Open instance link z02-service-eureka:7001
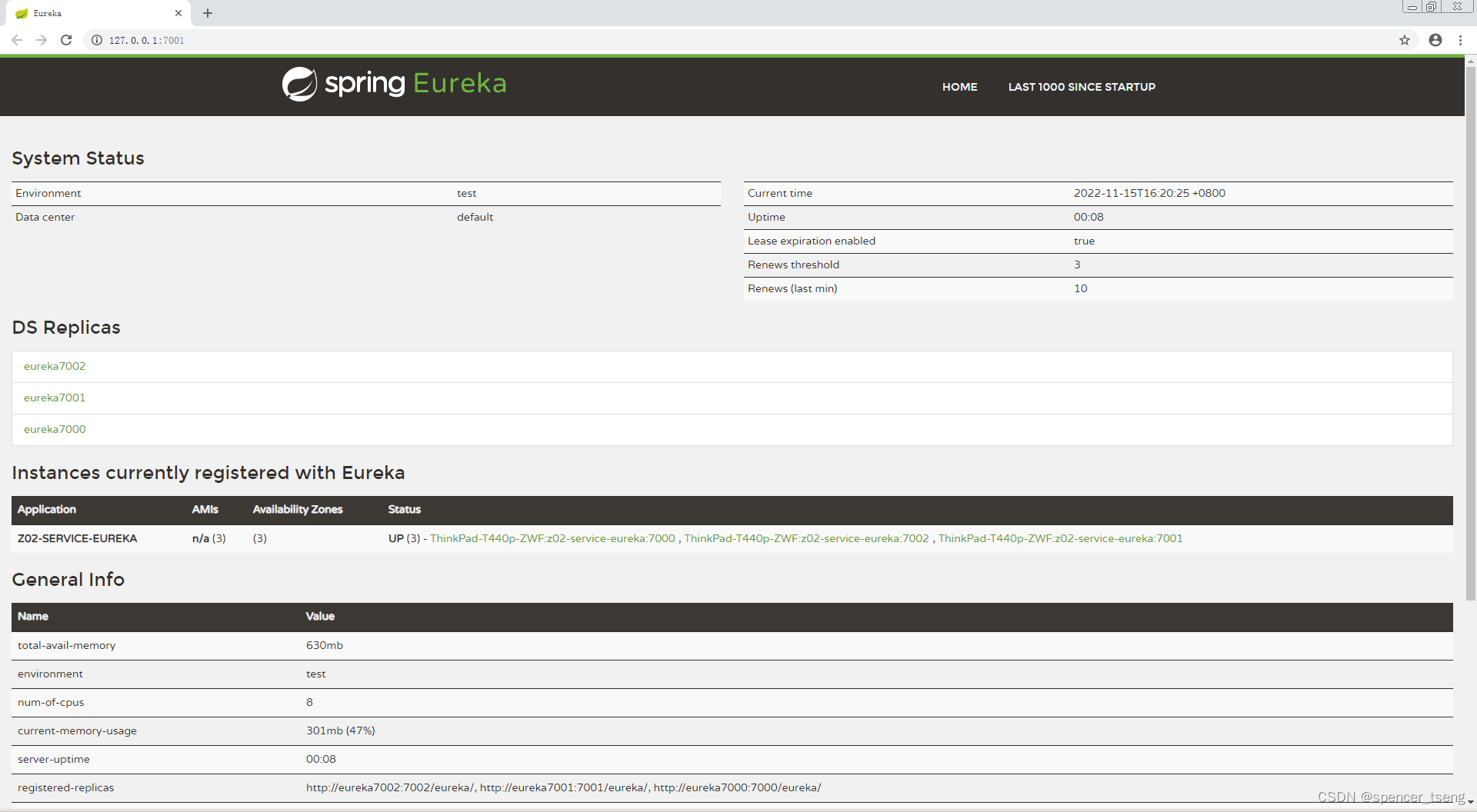The image size is (1477, 812). point(1061,538)
